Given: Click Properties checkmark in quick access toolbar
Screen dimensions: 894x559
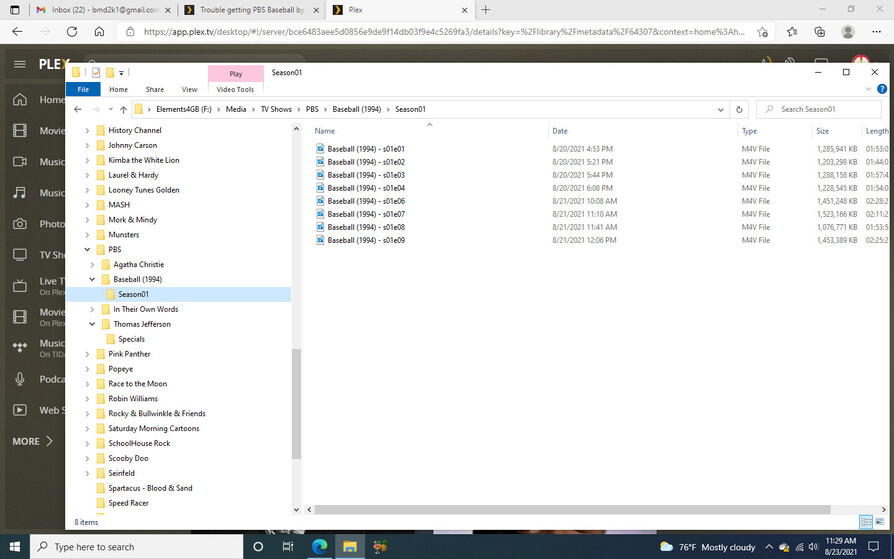Looking at the screenshot, I should (x=96, y=72).
